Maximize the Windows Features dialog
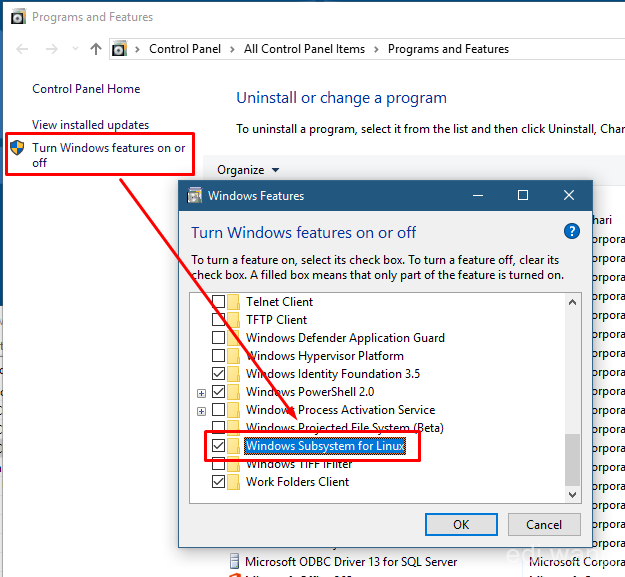Viewport: 625px width, 577px height. [x=523, y=195]
